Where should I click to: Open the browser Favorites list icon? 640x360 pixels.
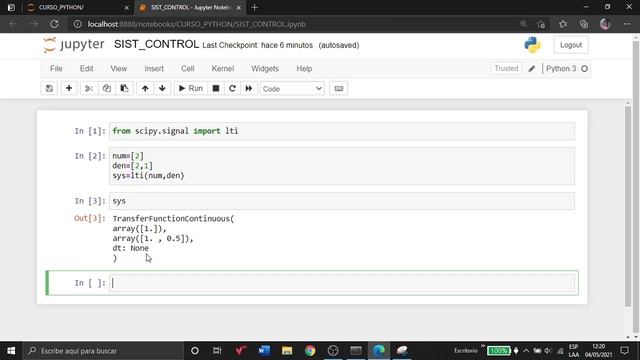click(x=563, y=24)
